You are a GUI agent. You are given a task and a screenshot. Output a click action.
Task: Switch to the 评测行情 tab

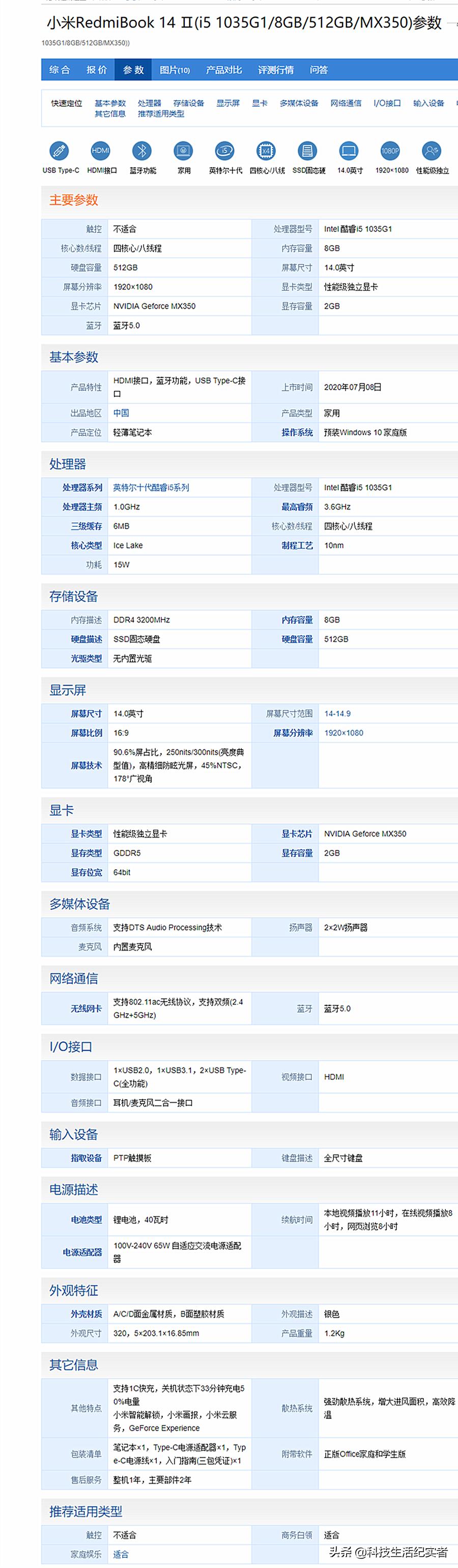click(x=276, y=70)
